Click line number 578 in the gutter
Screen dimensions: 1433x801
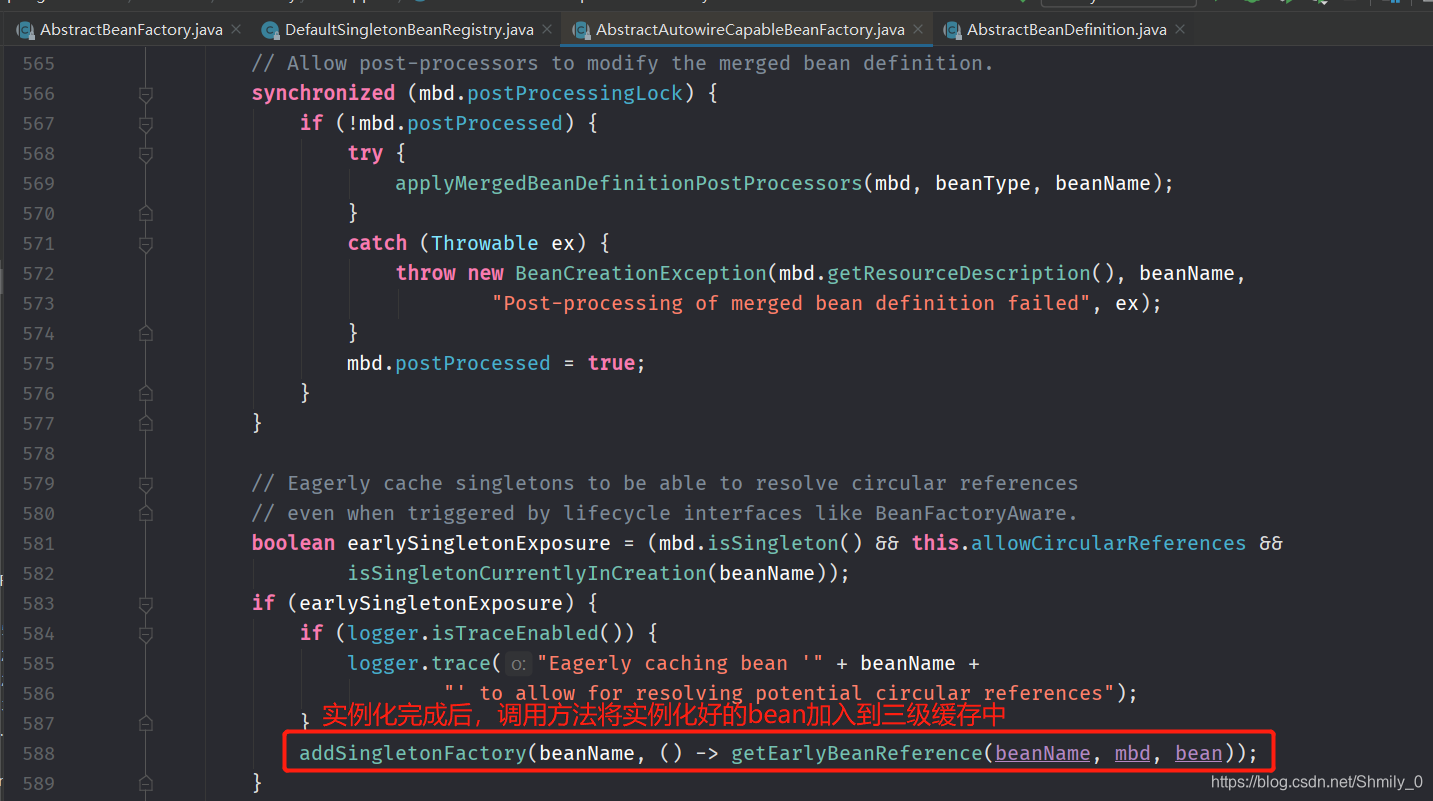(38, 453)
